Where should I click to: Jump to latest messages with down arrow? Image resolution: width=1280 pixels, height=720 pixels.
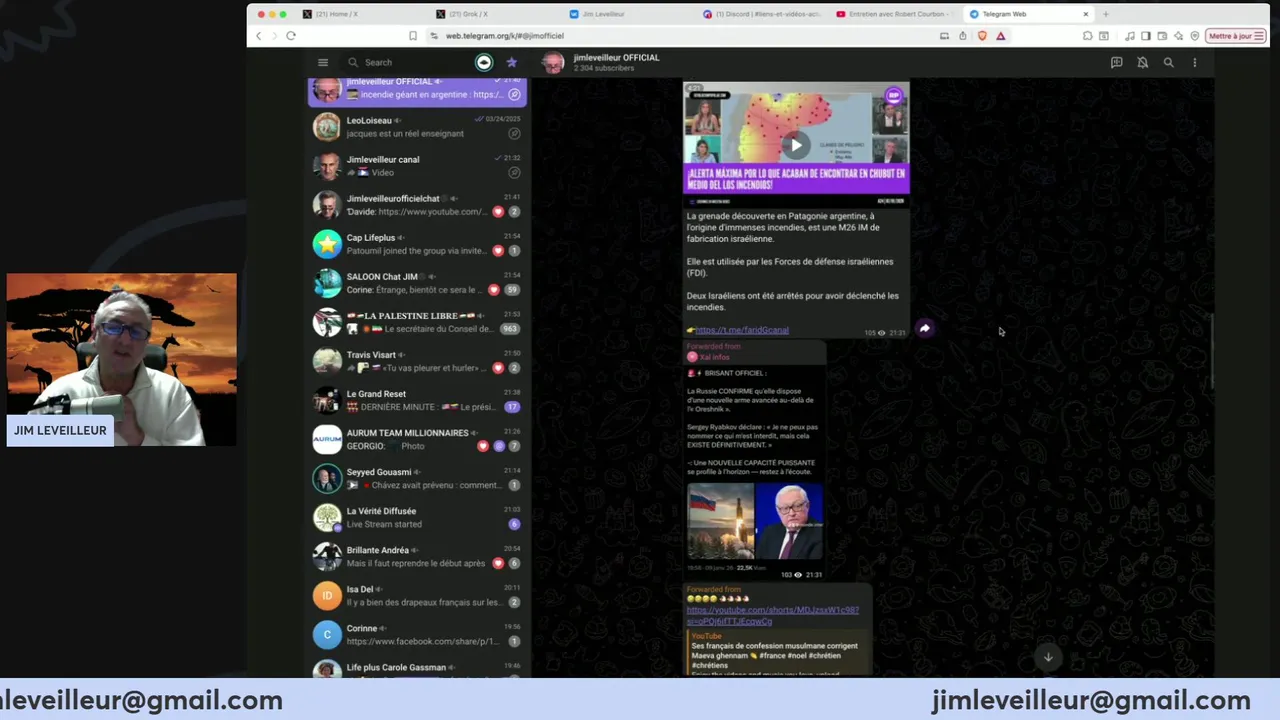(x=1048, y=657)
